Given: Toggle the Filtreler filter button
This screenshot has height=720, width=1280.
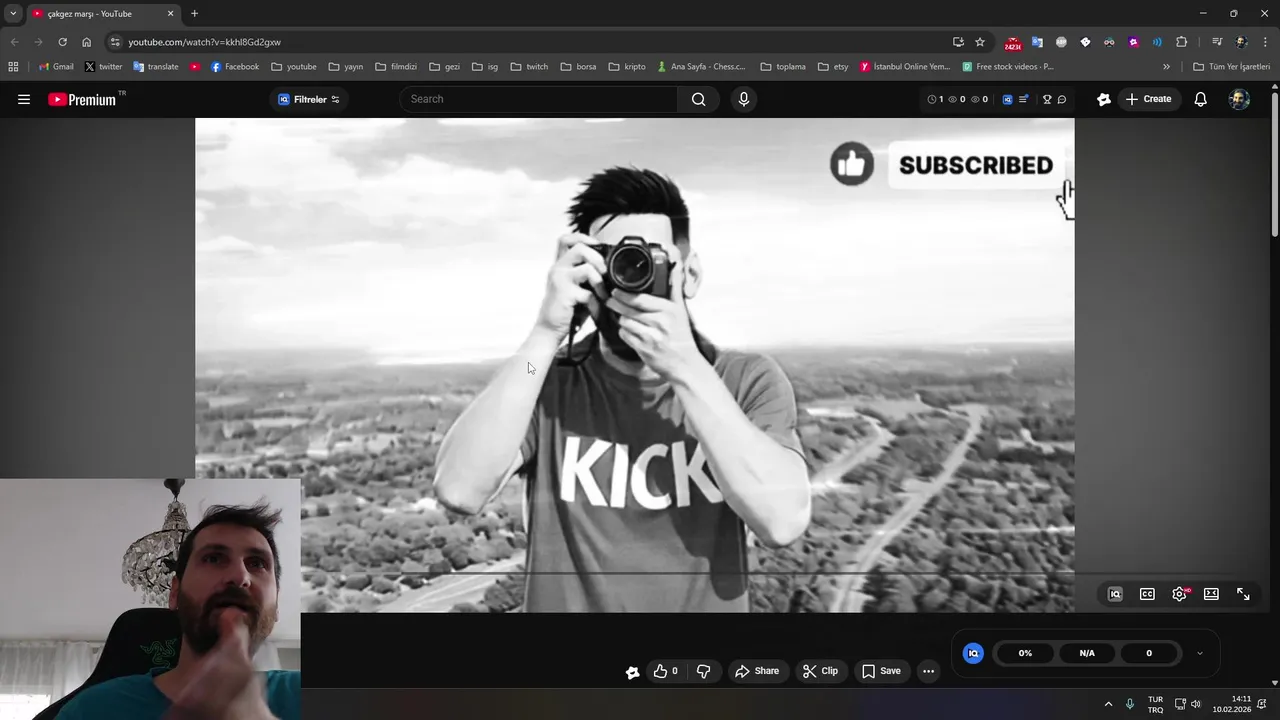Looking at the screenshot, I should 309,99.
